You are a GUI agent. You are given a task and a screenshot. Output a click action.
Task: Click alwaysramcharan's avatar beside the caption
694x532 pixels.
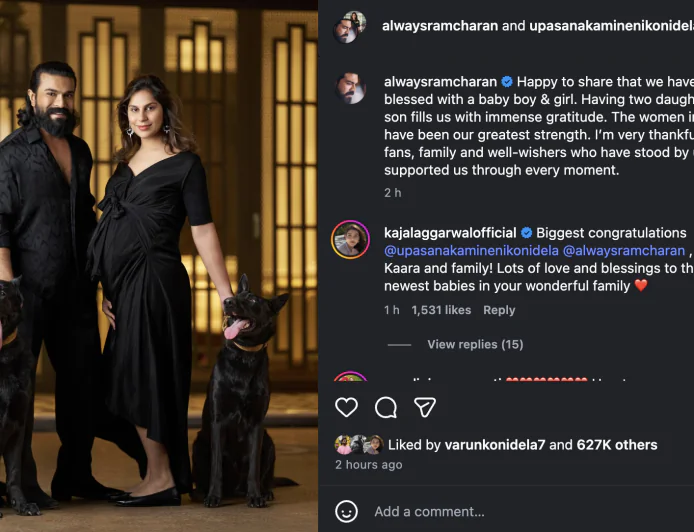(x=351, y=88)
